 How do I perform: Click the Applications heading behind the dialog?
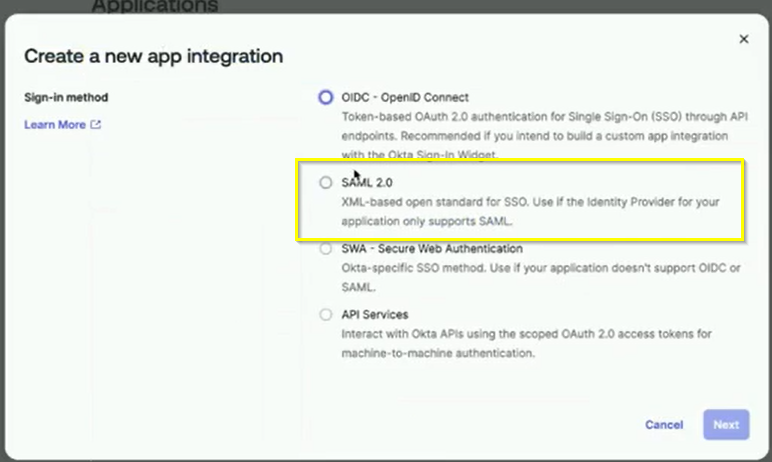tap(155, 6)
